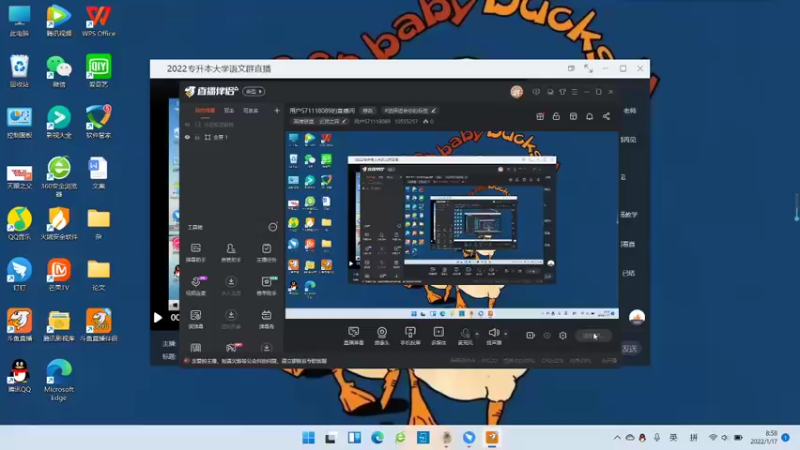The height and width of the screenshot is (450, 800).
Task: Open Windows Start menu on taskbar
Action: coord(309,438)
